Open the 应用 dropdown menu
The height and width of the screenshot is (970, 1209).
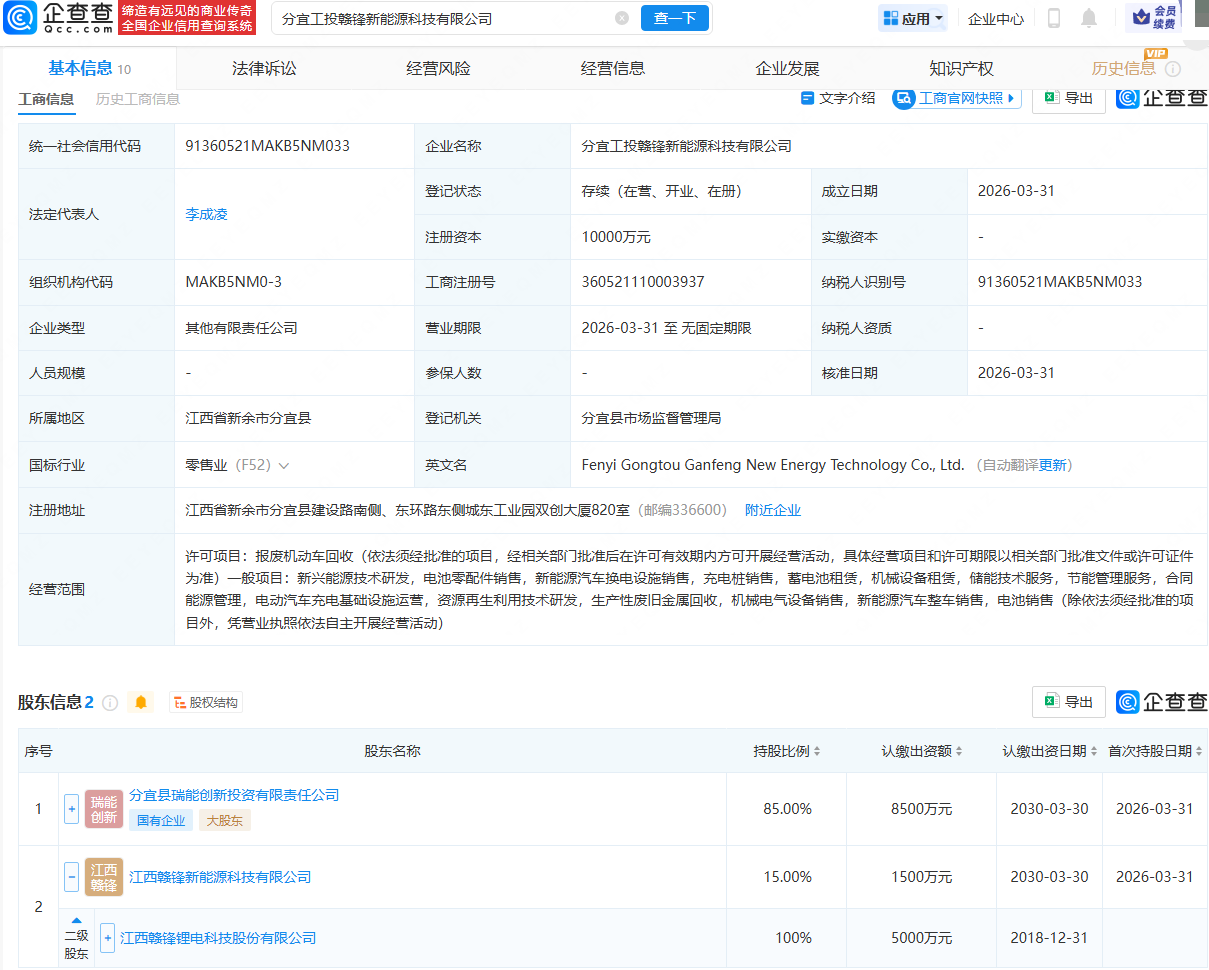pyautogui.click(x=912, y=18)
